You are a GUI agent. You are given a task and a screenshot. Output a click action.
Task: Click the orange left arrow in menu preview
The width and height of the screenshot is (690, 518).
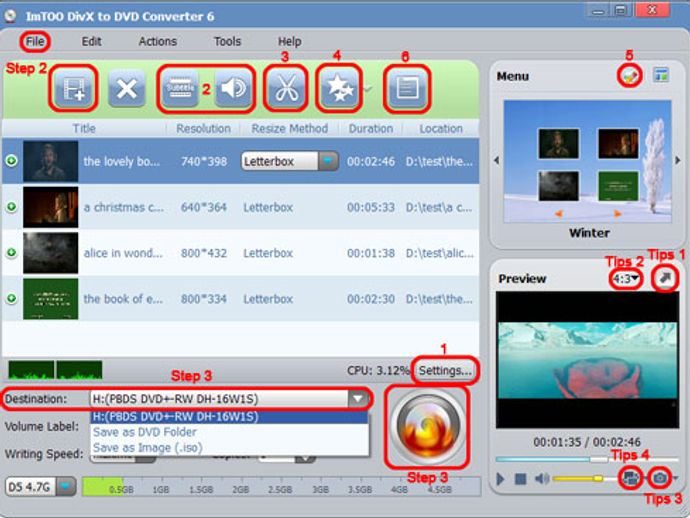point(559,213)
